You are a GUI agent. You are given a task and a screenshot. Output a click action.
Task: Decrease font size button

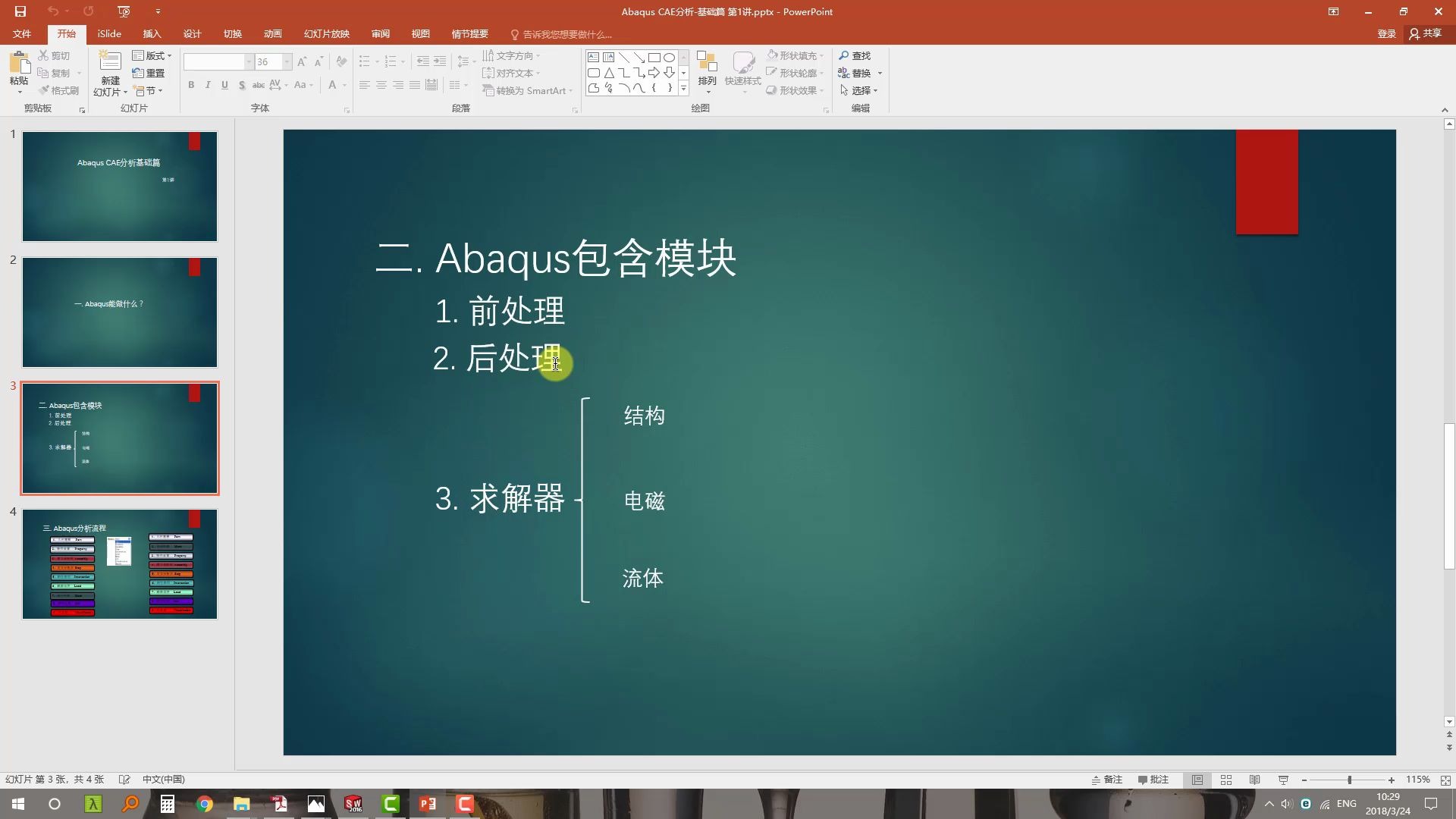[x=318, y=61]
